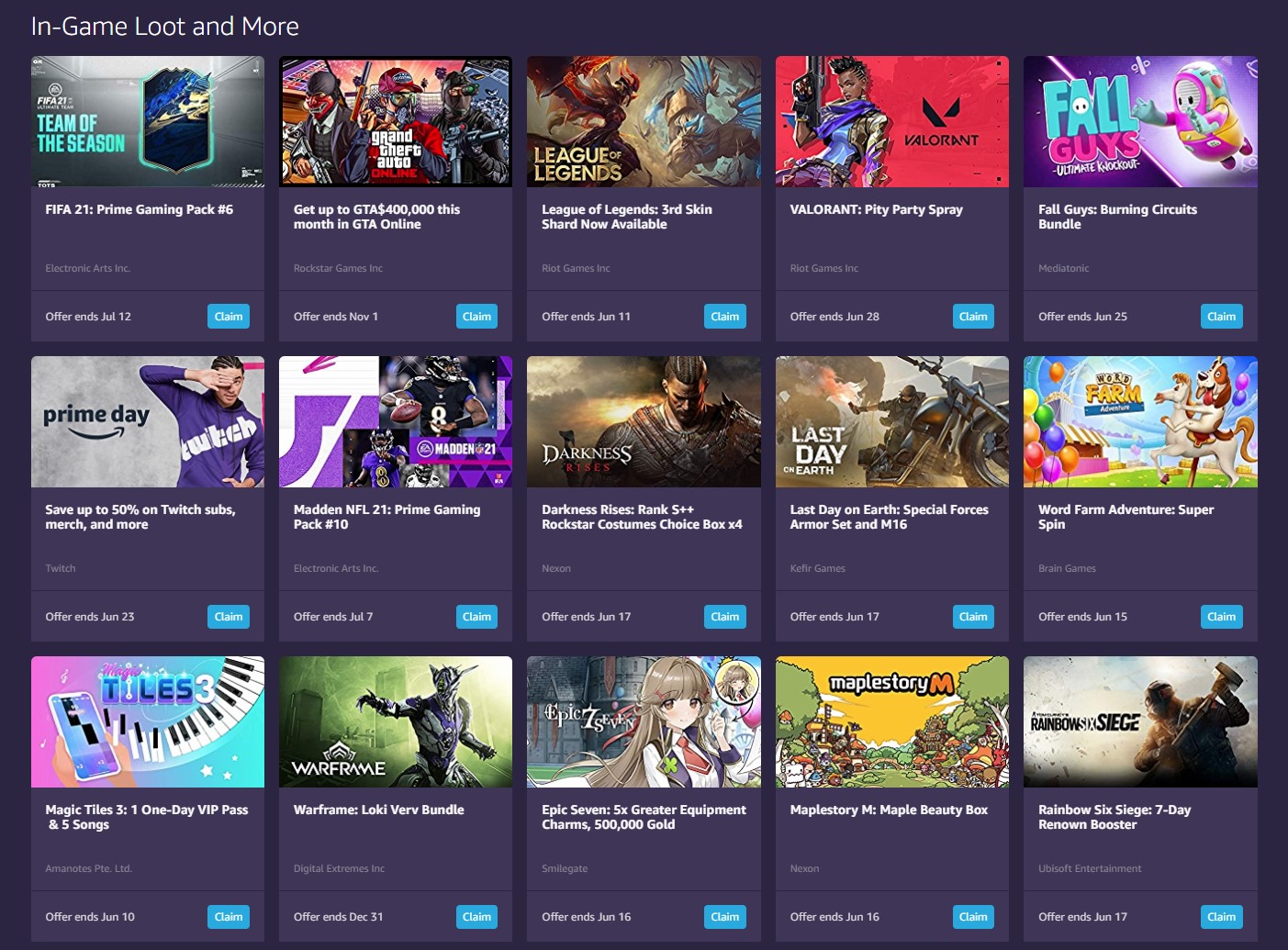Select 'Offer ends Jun 28' text
Image resolution: width=1288 pixels, height=950 pixels.
tap(834, 317)
